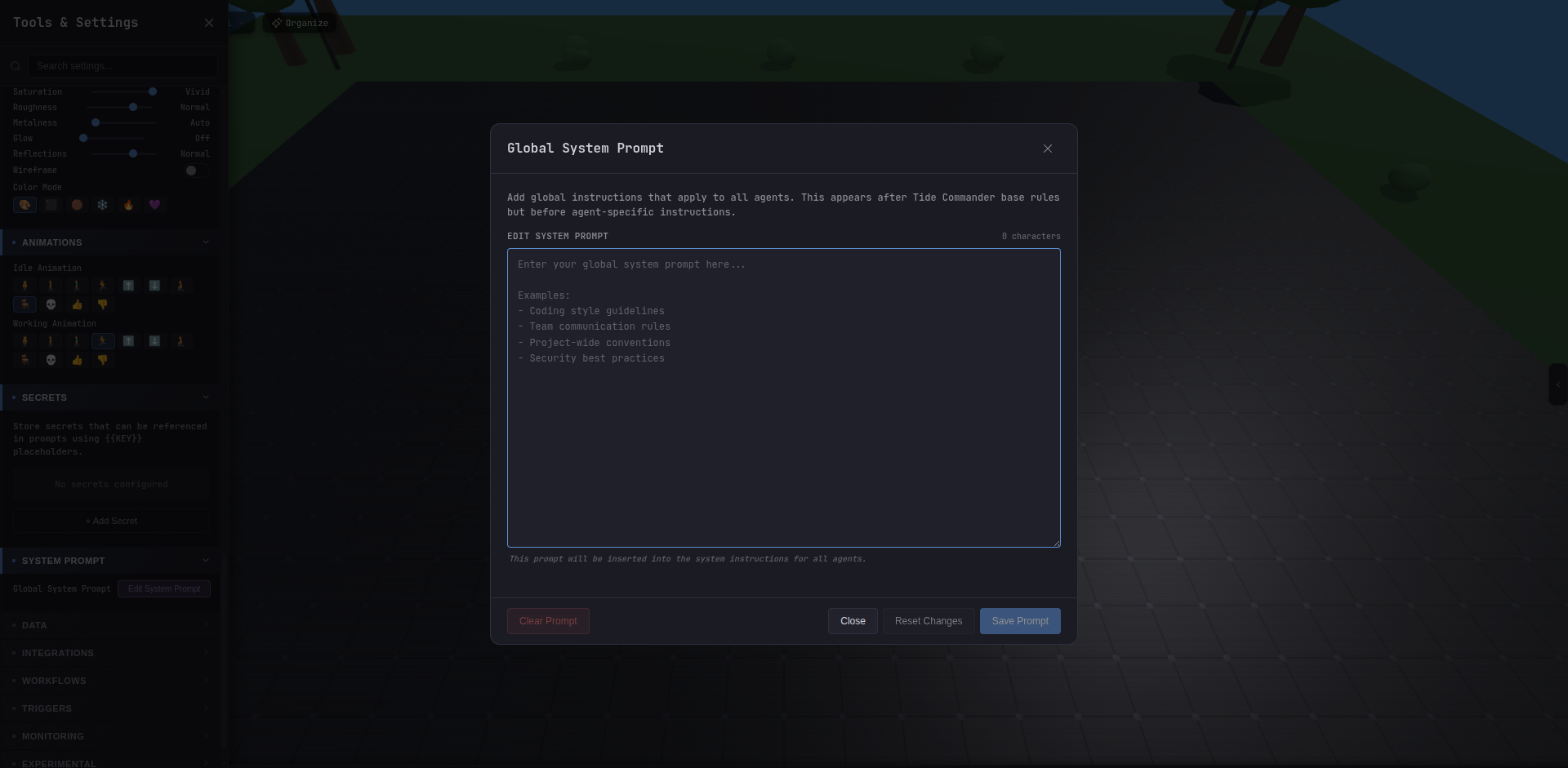Choose chair icon under Working Animation
Viewport: 1568px width, 768px height.
tap(24, 360)
